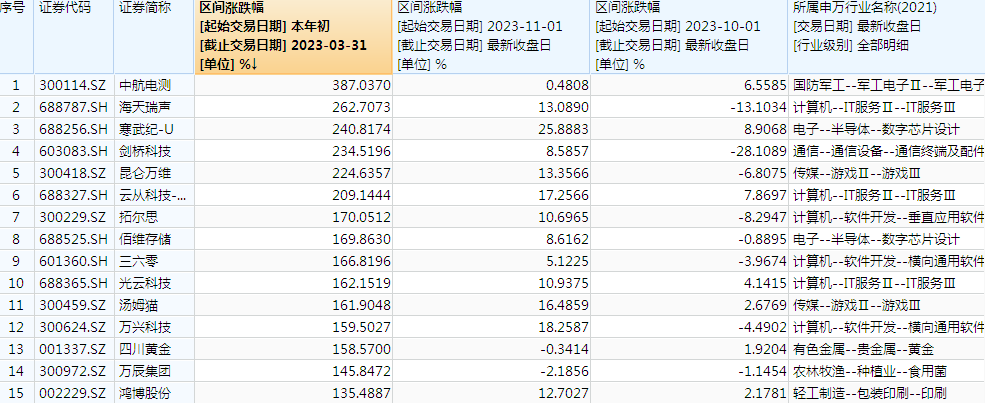Screen dimensions: 985x403
Task: Select stock name 四川黄金
Action: point(145,350)
